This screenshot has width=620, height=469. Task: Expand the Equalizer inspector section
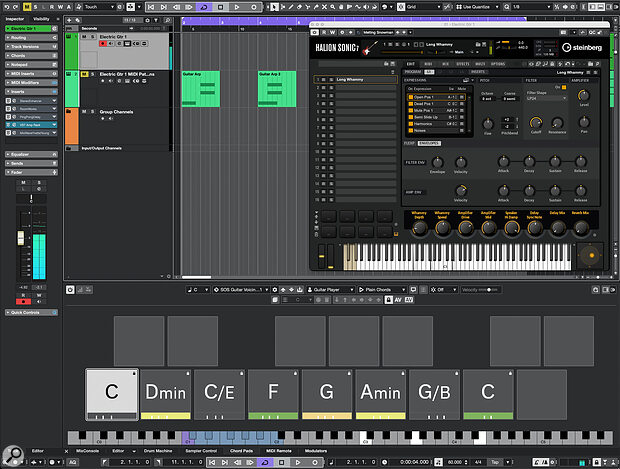pyautogui.click(x=31, y=154)
